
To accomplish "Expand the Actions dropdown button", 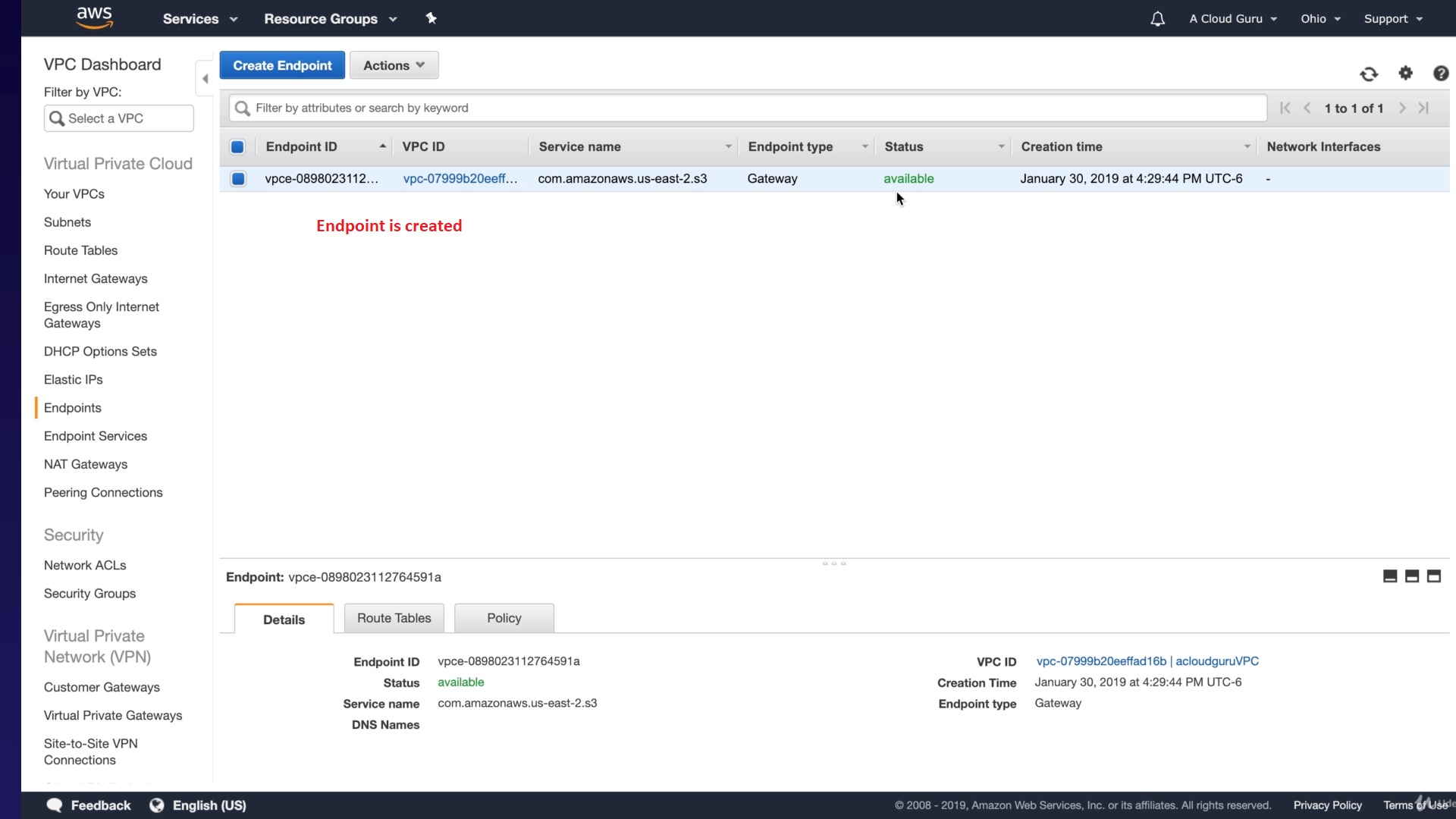I will 394,65.
